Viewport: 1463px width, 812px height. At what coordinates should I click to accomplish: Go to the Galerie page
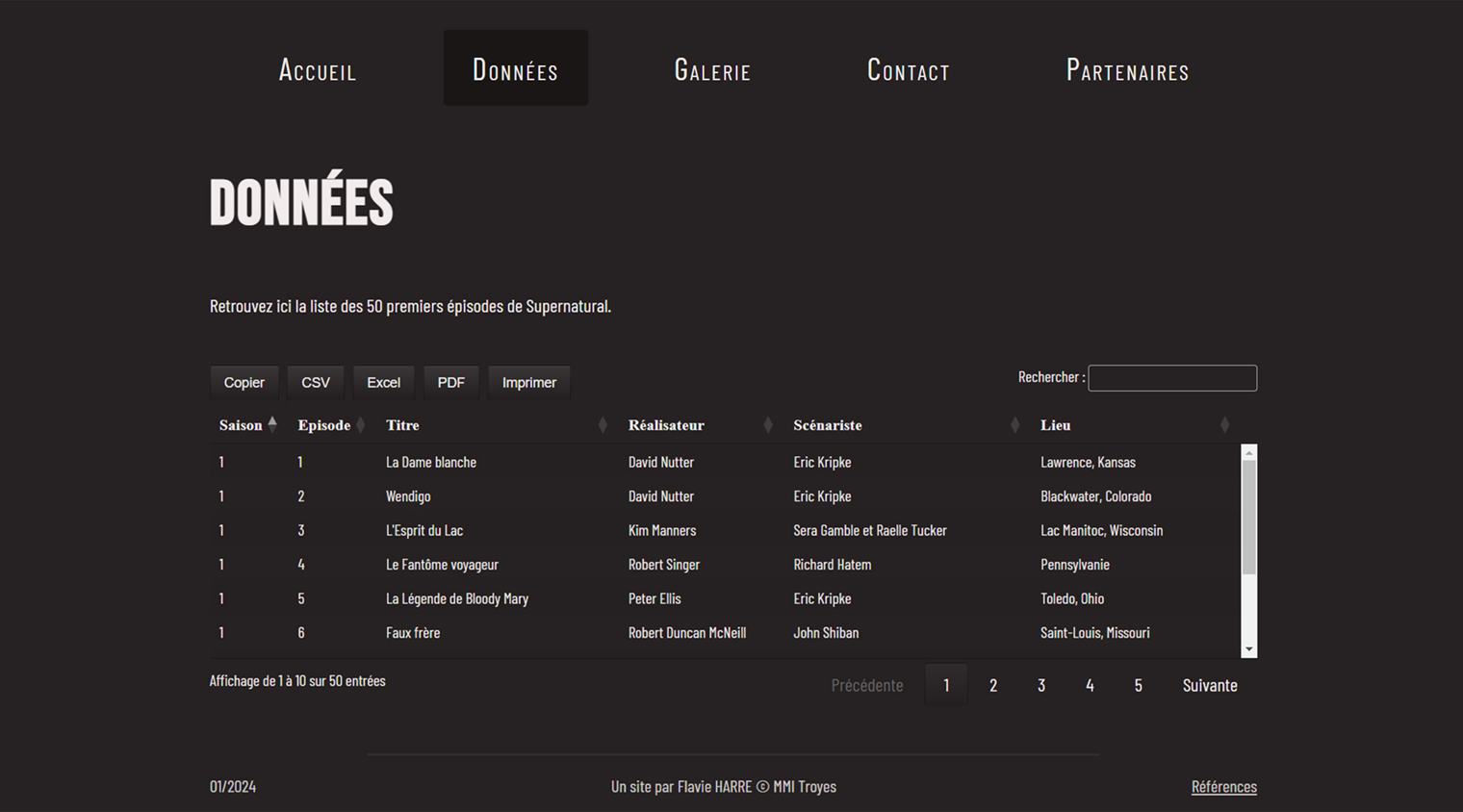tap(712, 69)
